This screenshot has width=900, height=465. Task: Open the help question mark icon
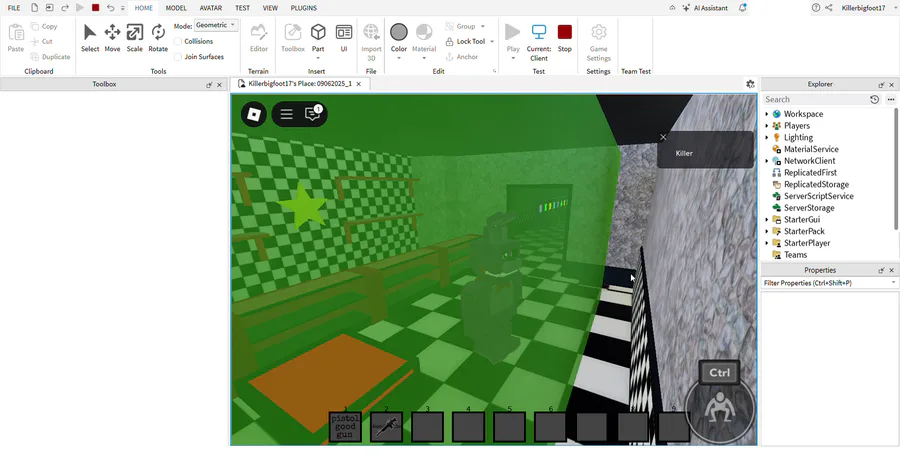pyautogui.click(x=816, y=8)
